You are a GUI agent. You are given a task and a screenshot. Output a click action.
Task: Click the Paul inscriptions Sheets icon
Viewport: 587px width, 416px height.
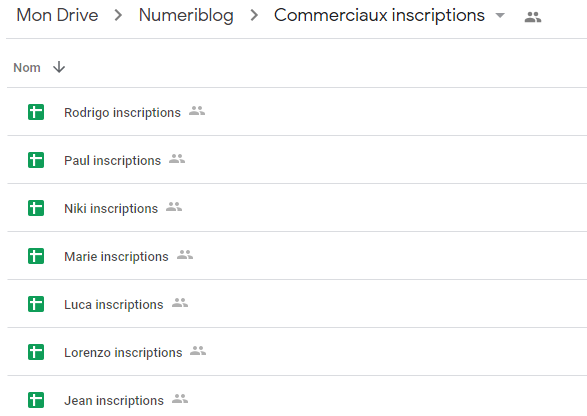click(36, 160)
